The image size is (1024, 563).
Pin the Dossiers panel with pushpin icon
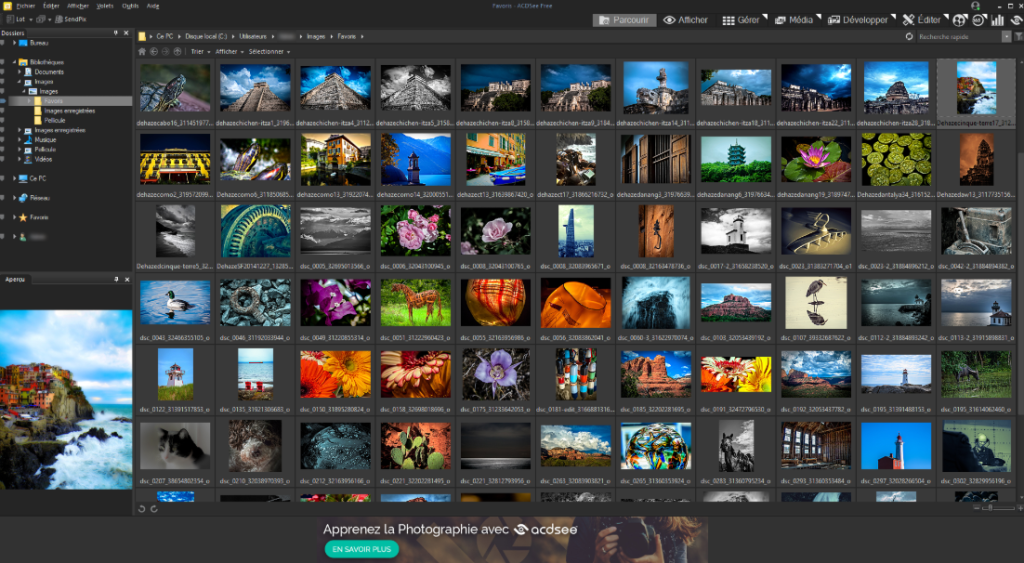(116, 32)
